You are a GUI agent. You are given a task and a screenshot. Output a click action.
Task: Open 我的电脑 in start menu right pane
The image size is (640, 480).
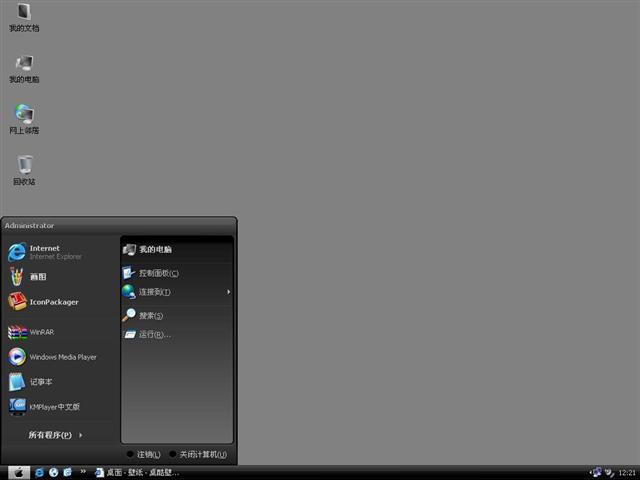177,249
